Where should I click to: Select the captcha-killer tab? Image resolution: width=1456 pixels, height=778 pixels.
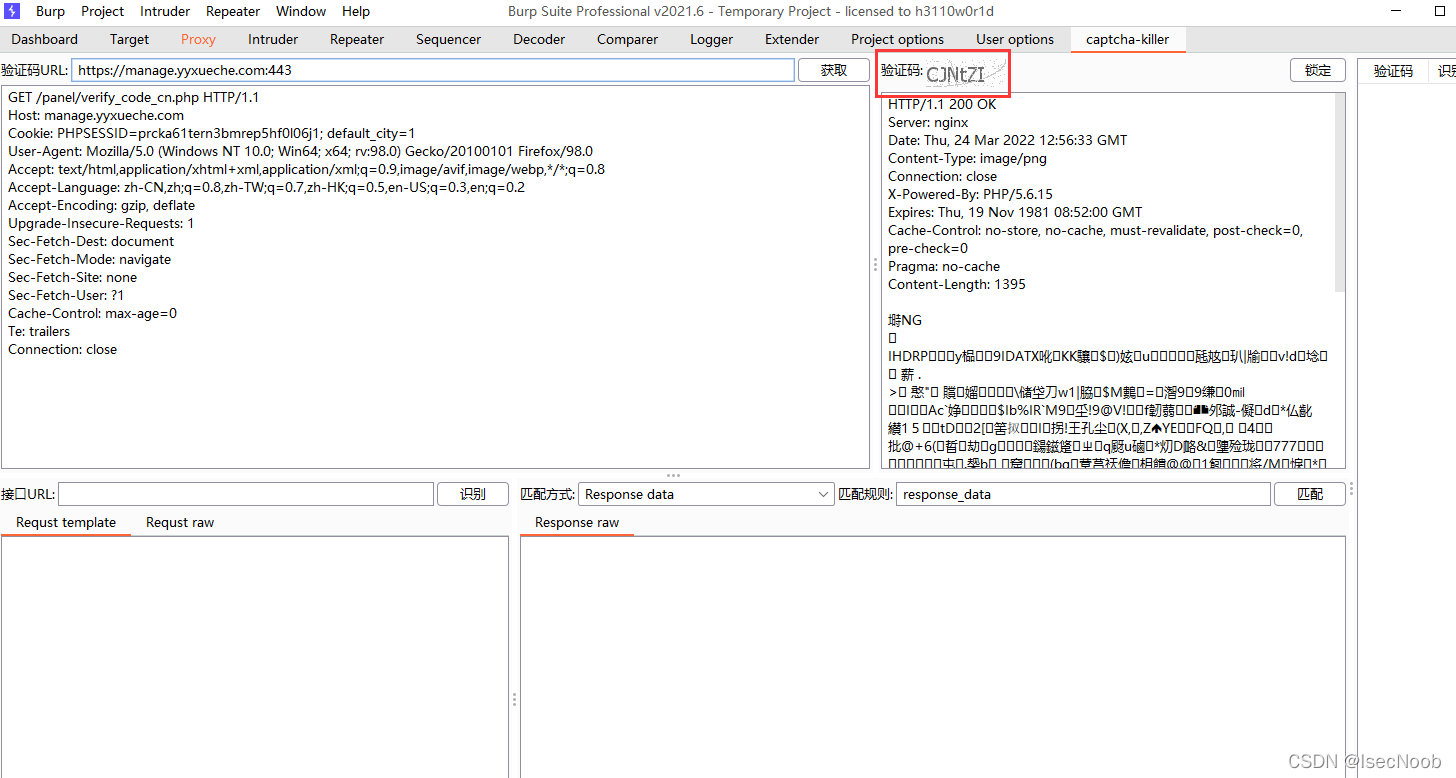click(x=1128, y=39)
